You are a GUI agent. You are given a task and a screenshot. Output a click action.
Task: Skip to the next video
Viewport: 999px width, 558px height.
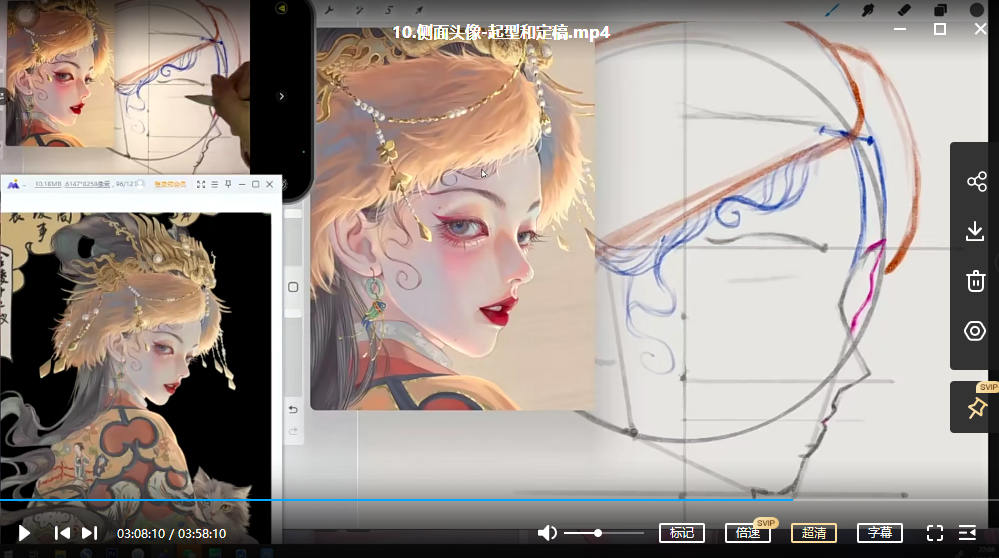(89, 533)
